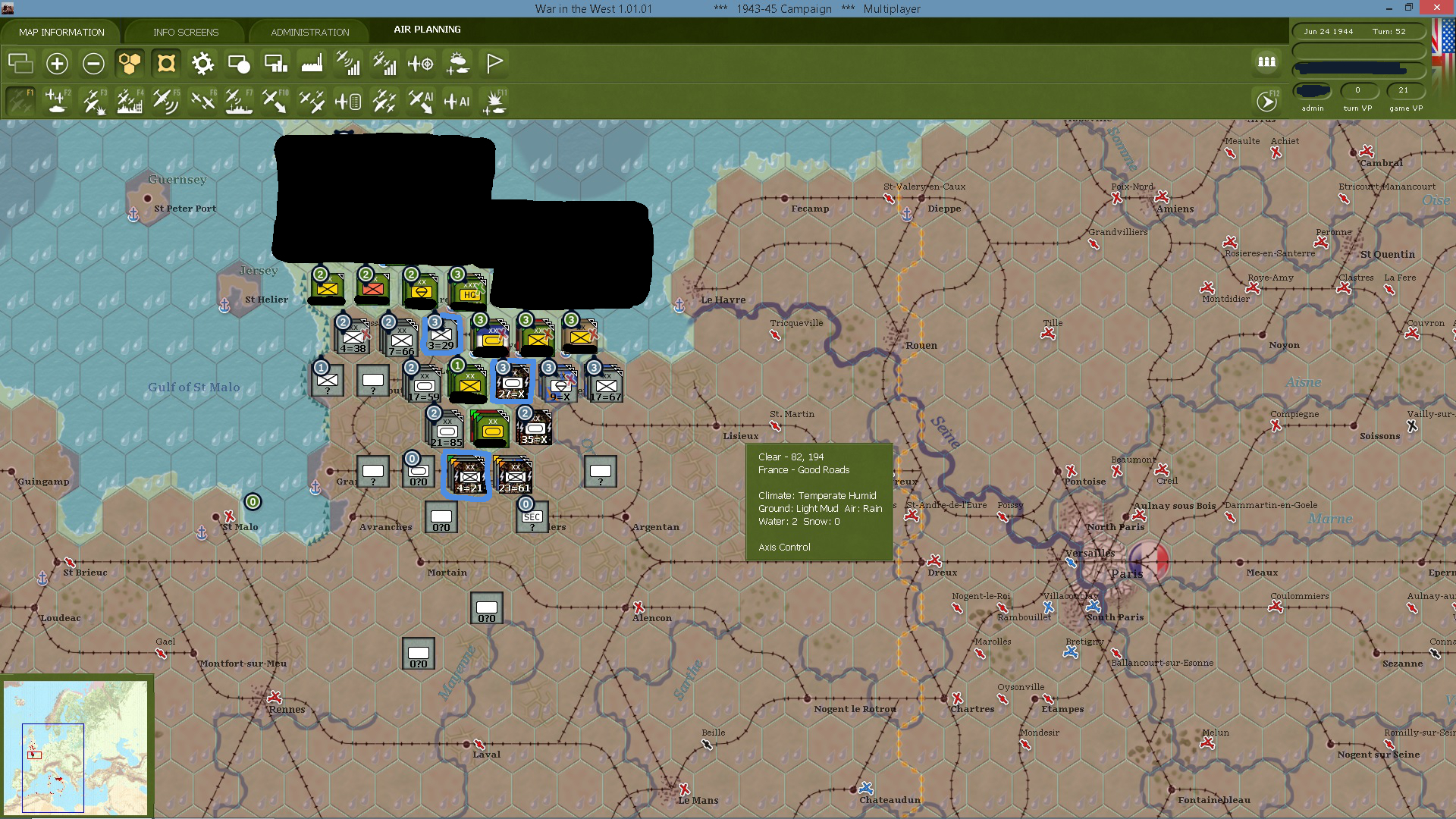
Task: Select the unit counter labeled 3=29
Action: point(441,334)
